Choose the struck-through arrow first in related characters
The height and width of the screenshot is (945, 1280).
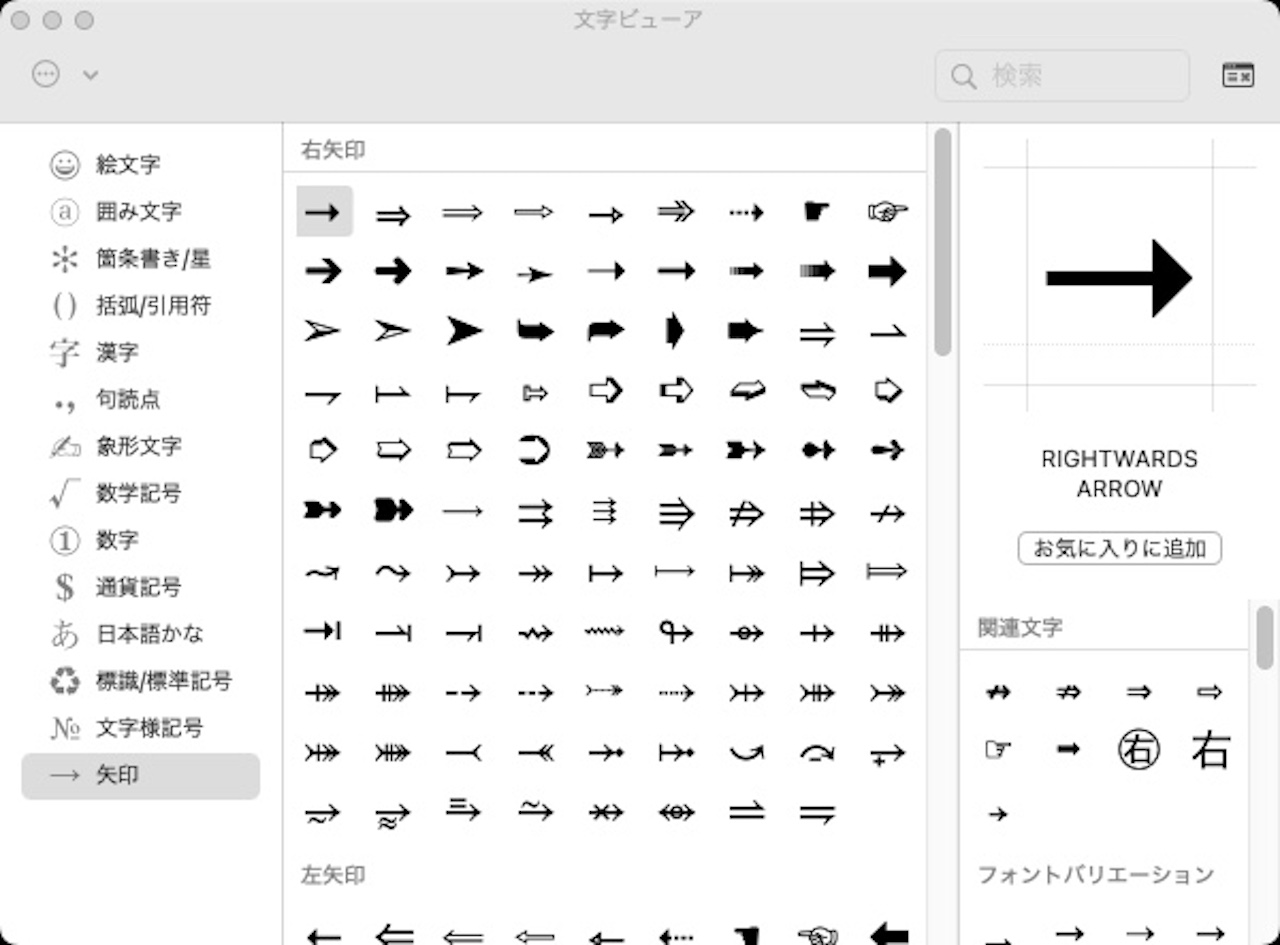tap(997, 692)
